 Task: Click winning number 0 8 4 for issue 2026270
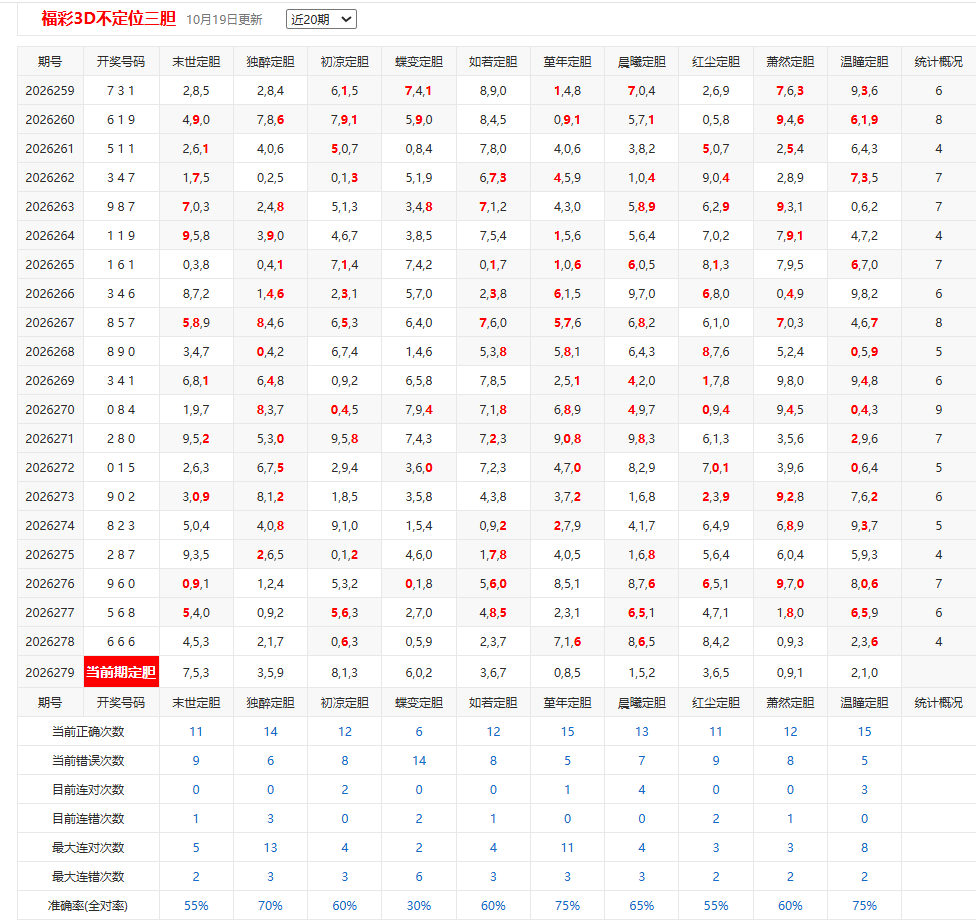coord(121,410)
